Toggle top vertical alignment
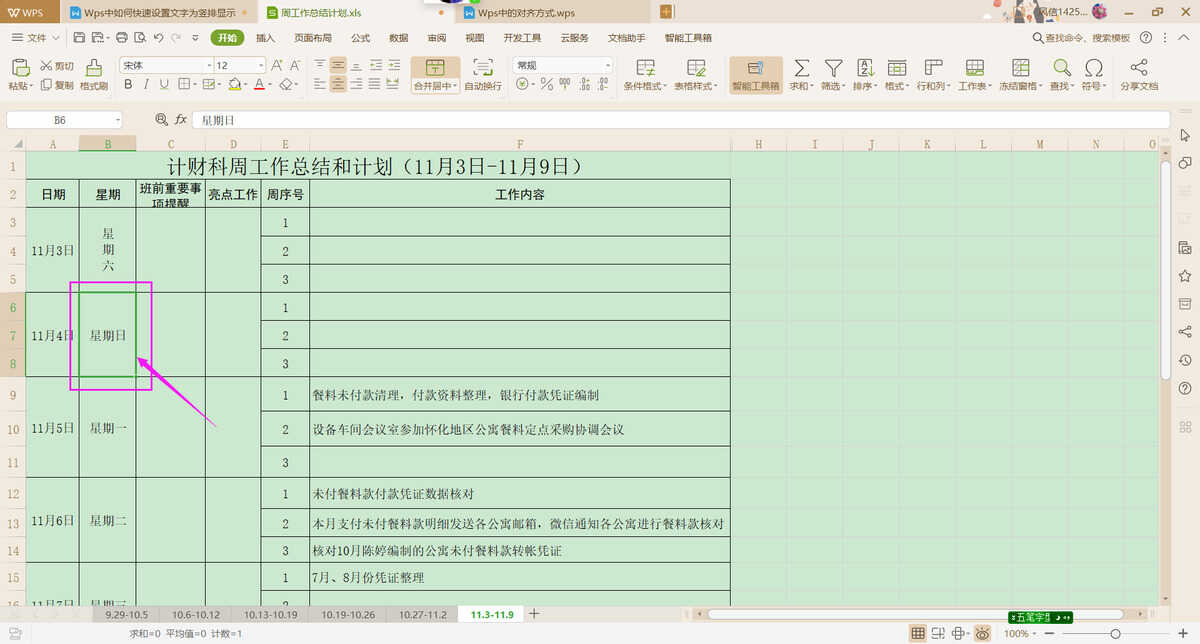 320,65
